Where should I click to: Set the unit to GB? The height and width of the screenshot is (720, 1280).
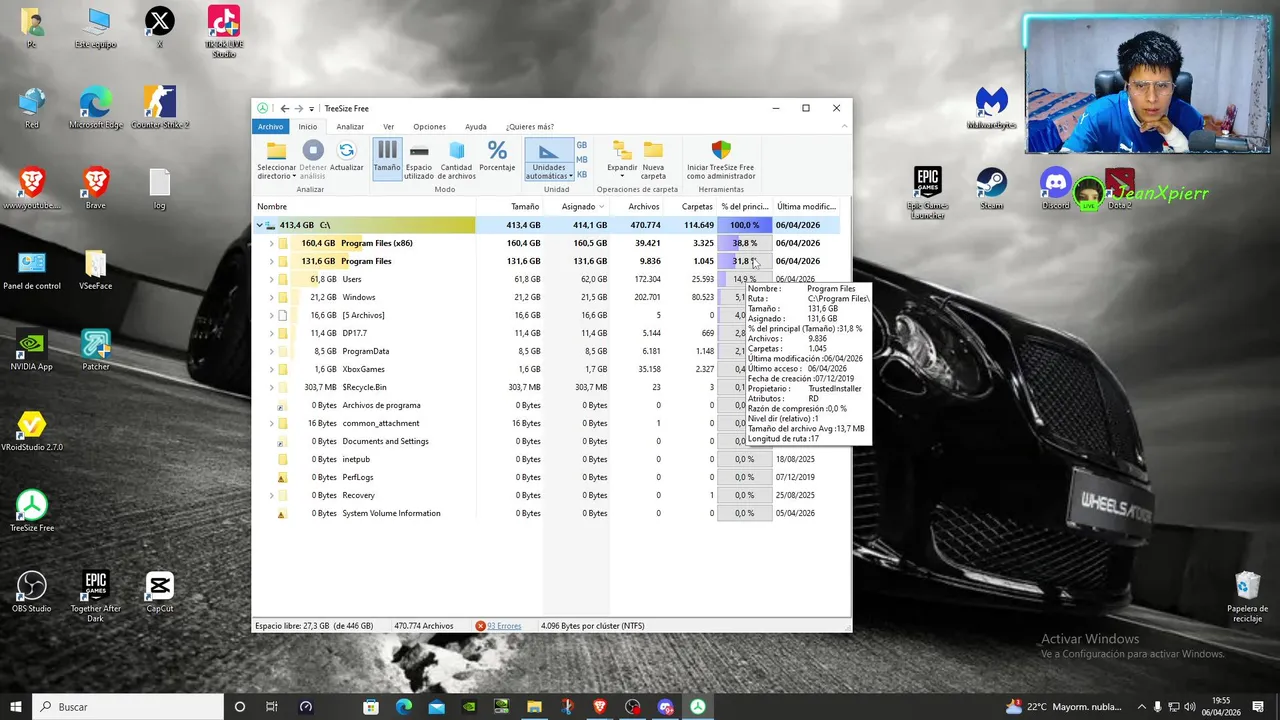[582, 145]
